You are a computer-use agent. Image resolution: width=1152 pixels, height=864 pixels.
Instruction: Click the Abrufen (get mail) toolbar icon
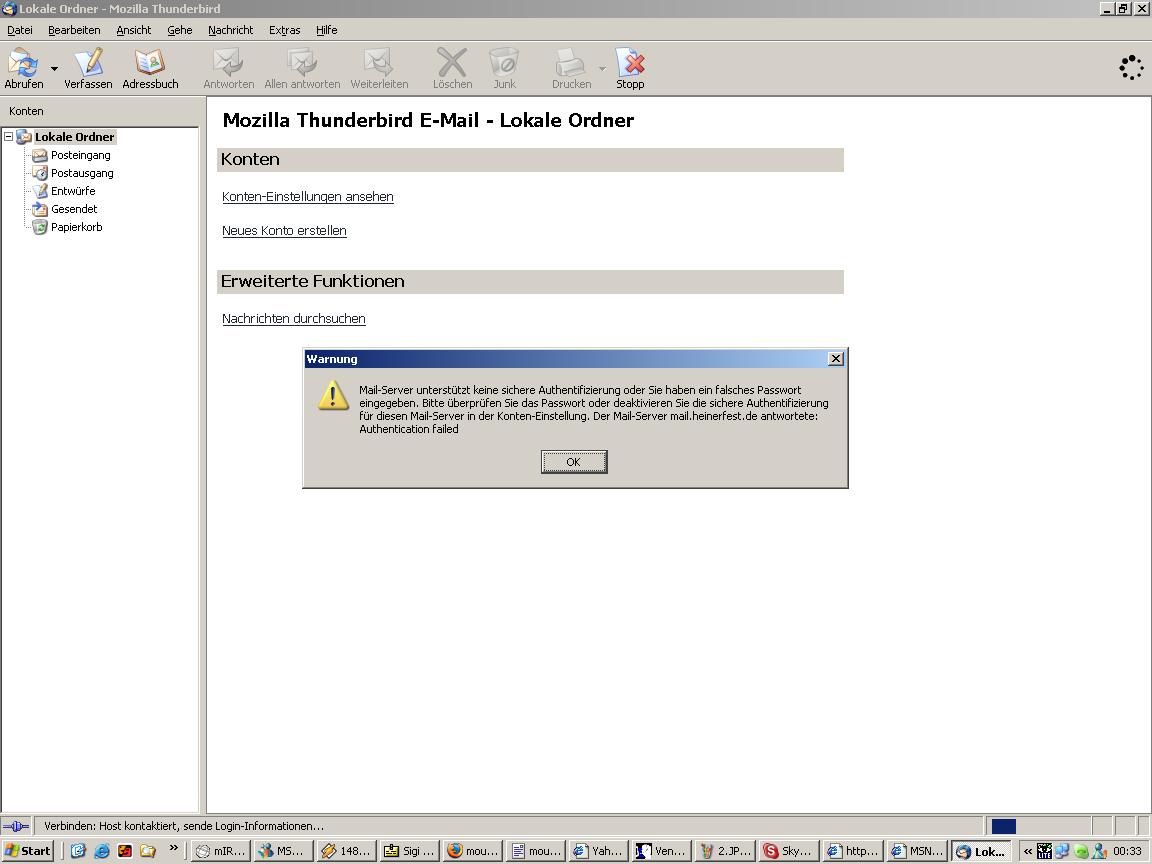[24, 68]
